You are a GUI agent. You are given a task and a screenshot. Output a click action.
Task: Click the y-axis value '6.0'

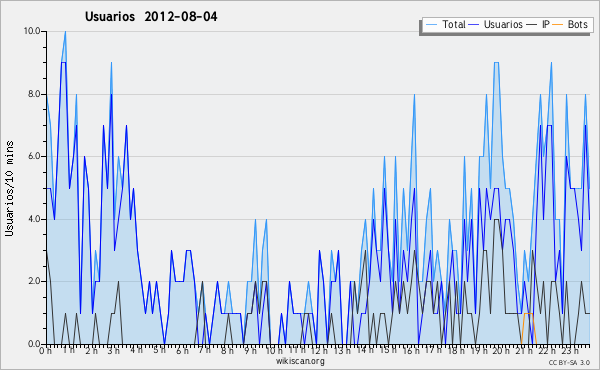(x=34, y=156)
